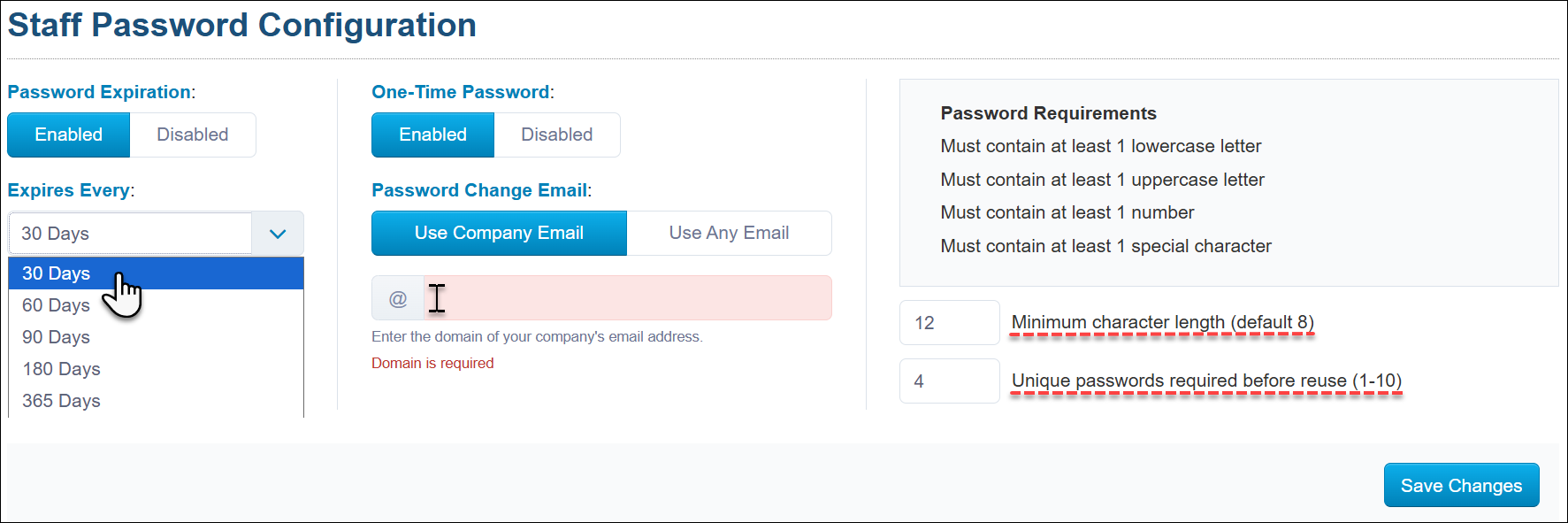Enable Password Expiration
The width and height of the screenshot is (1568, 523).
[x=68, y=135]
